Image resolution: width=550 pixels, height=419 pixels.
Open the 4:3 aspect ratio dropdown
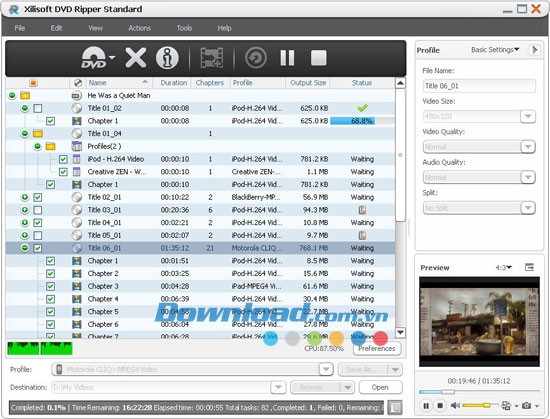click(x=504, y=268)
